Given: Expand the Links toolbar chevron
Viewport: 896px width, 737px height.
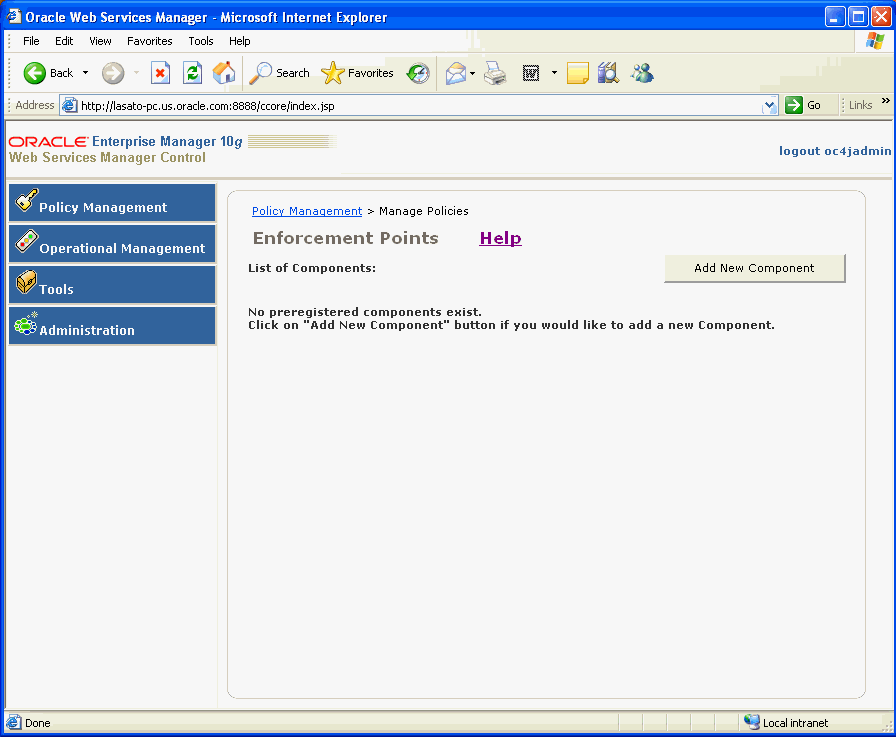Looking at the screenshot, I should click(886, 101).
